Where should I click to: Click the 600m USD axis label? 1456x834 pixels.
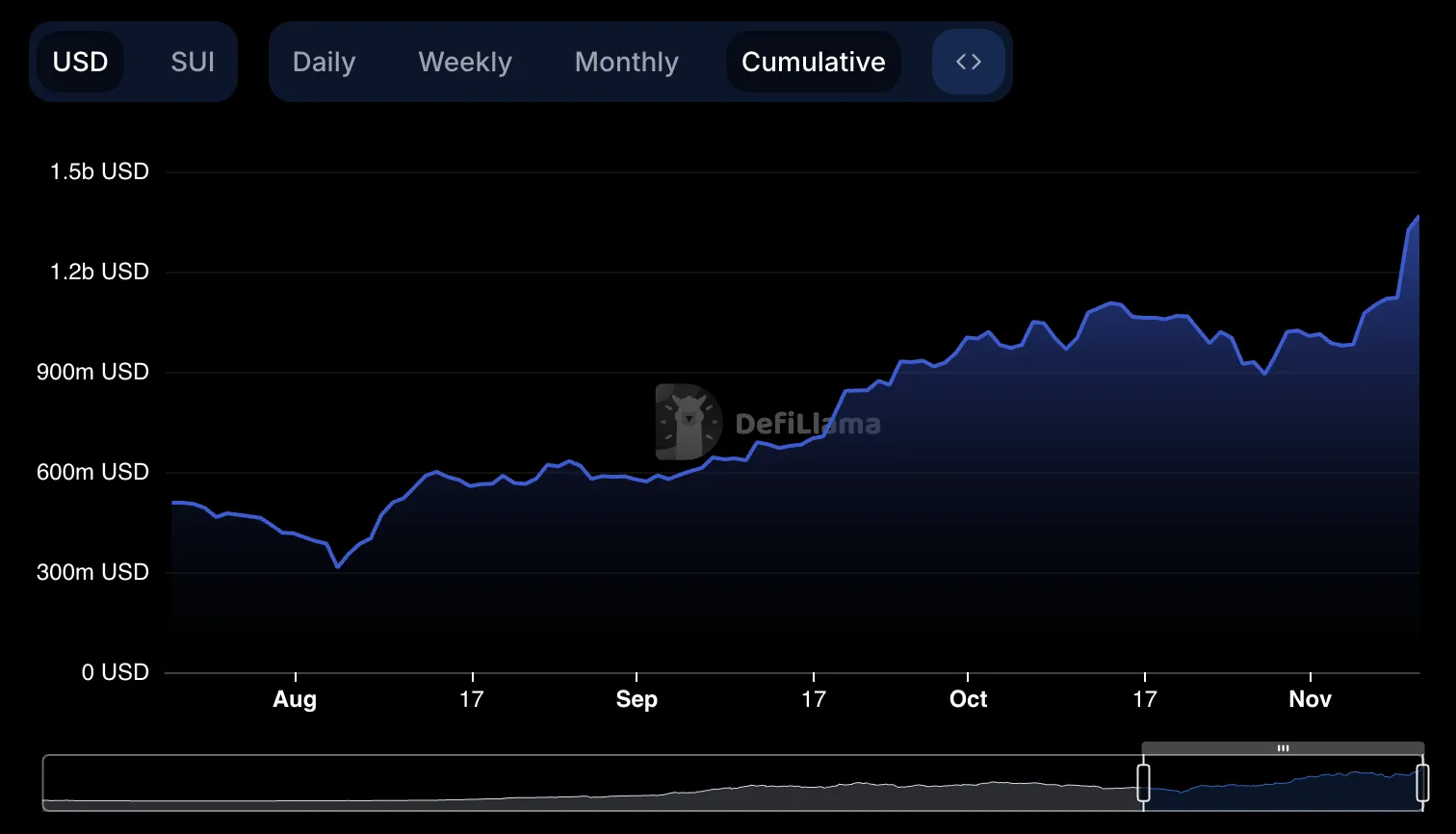(92, 472)
